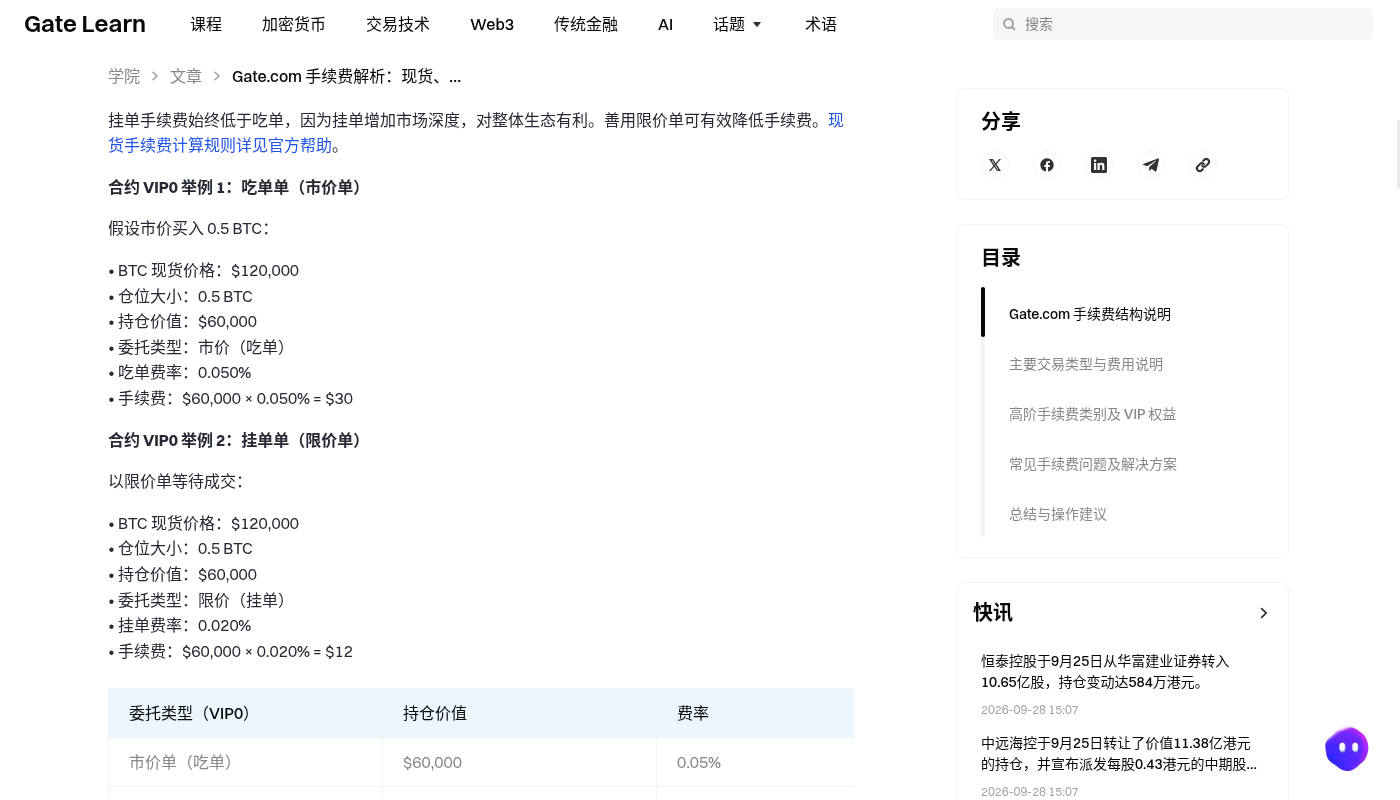Click line 挂单费率：0.020%
Screen dimensions: 1400x800
click(180, 626)
